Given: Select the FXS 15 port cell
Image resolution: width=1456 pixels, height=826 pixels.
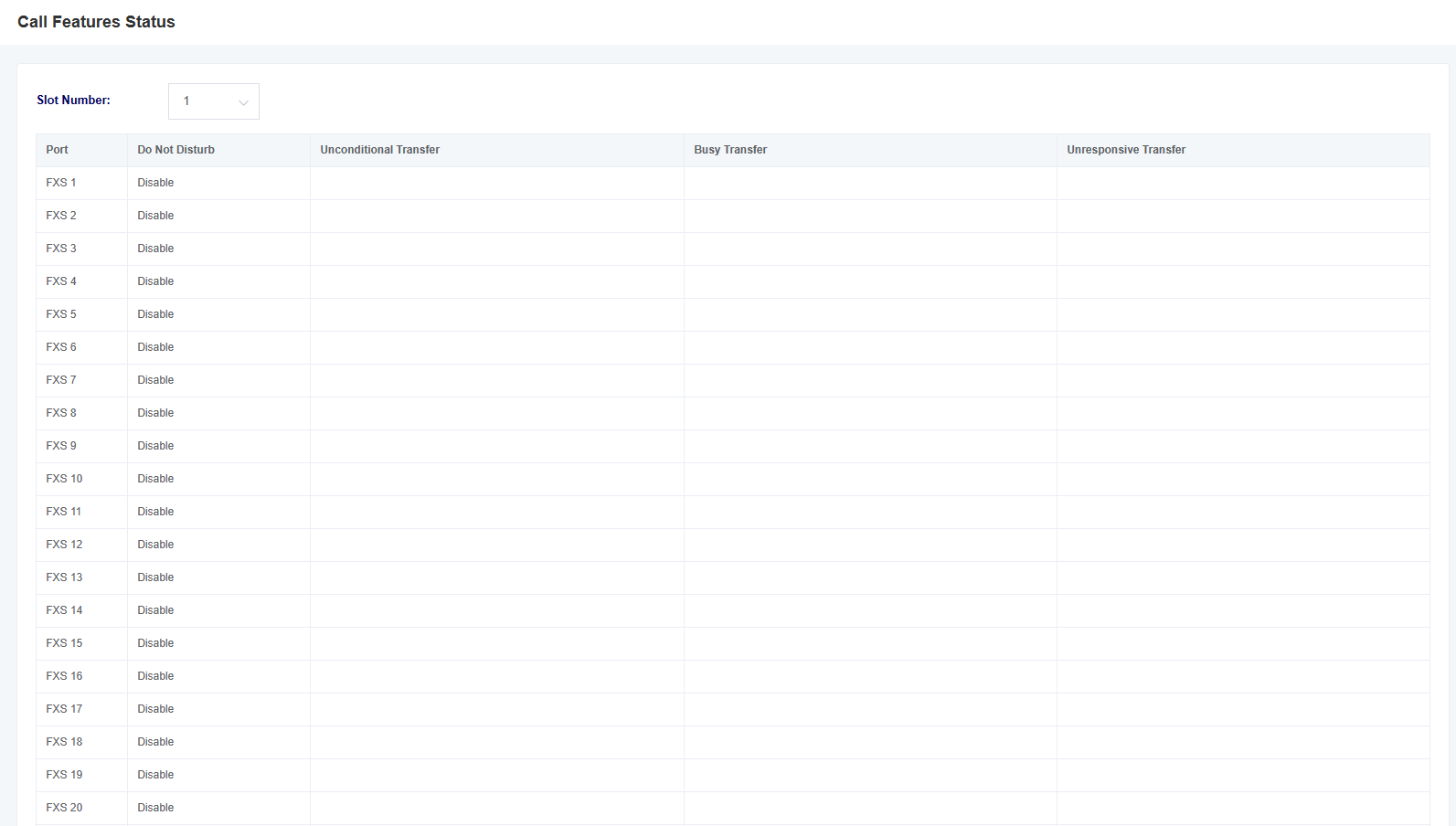Looking at the screenshot, I should 81,643.
